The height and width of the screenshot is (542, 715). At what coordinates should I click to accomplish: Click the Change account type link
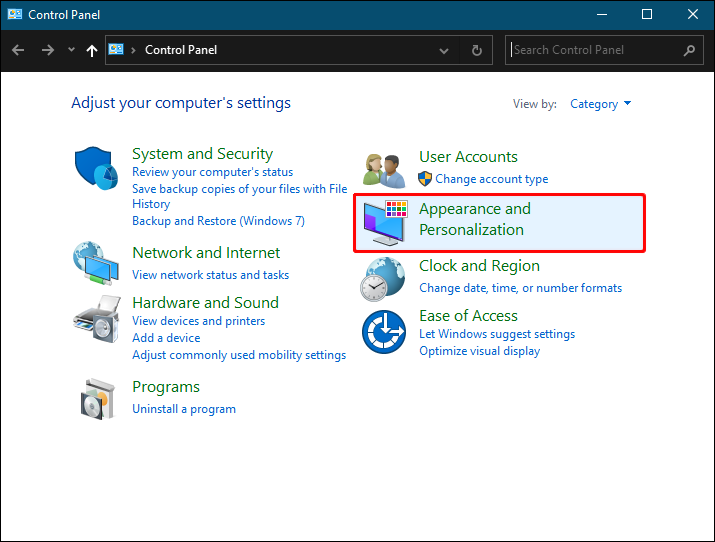tap(492, 179)
